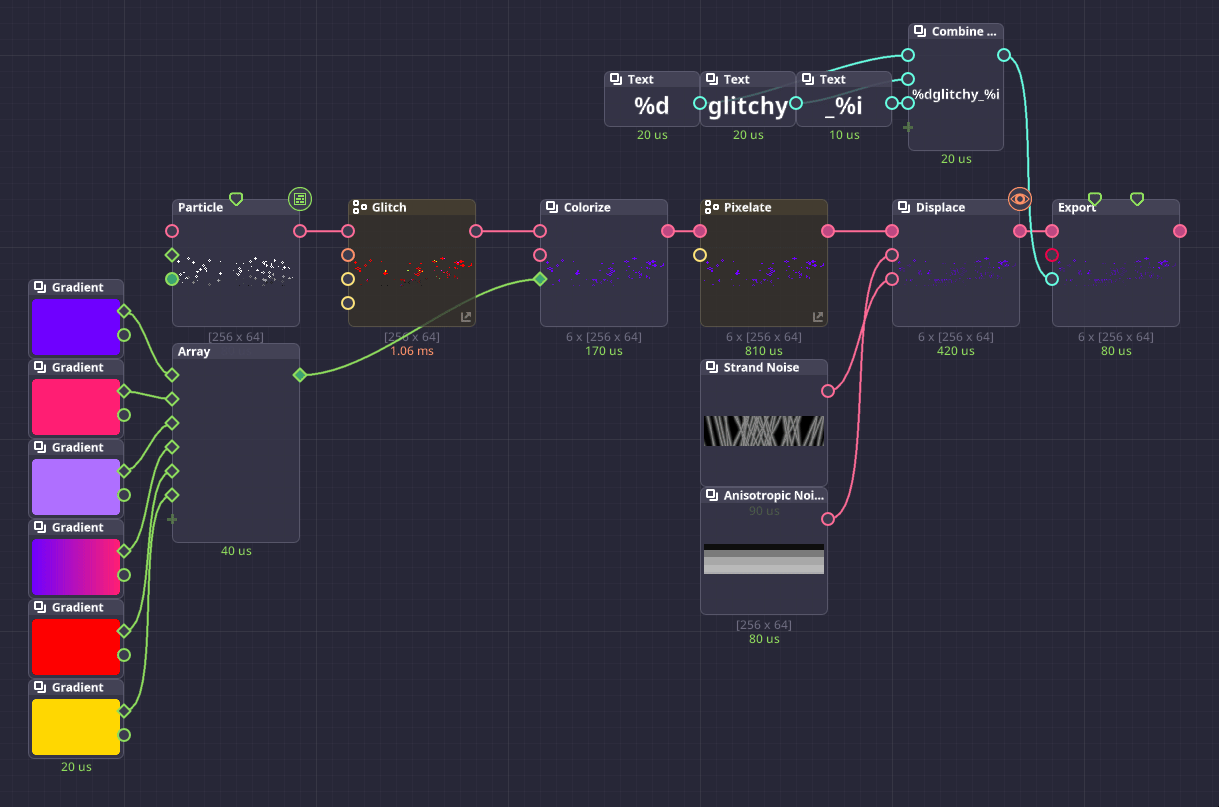Add a new input with Array node's plus
The image size is (1219, 807).
point(172,519)
